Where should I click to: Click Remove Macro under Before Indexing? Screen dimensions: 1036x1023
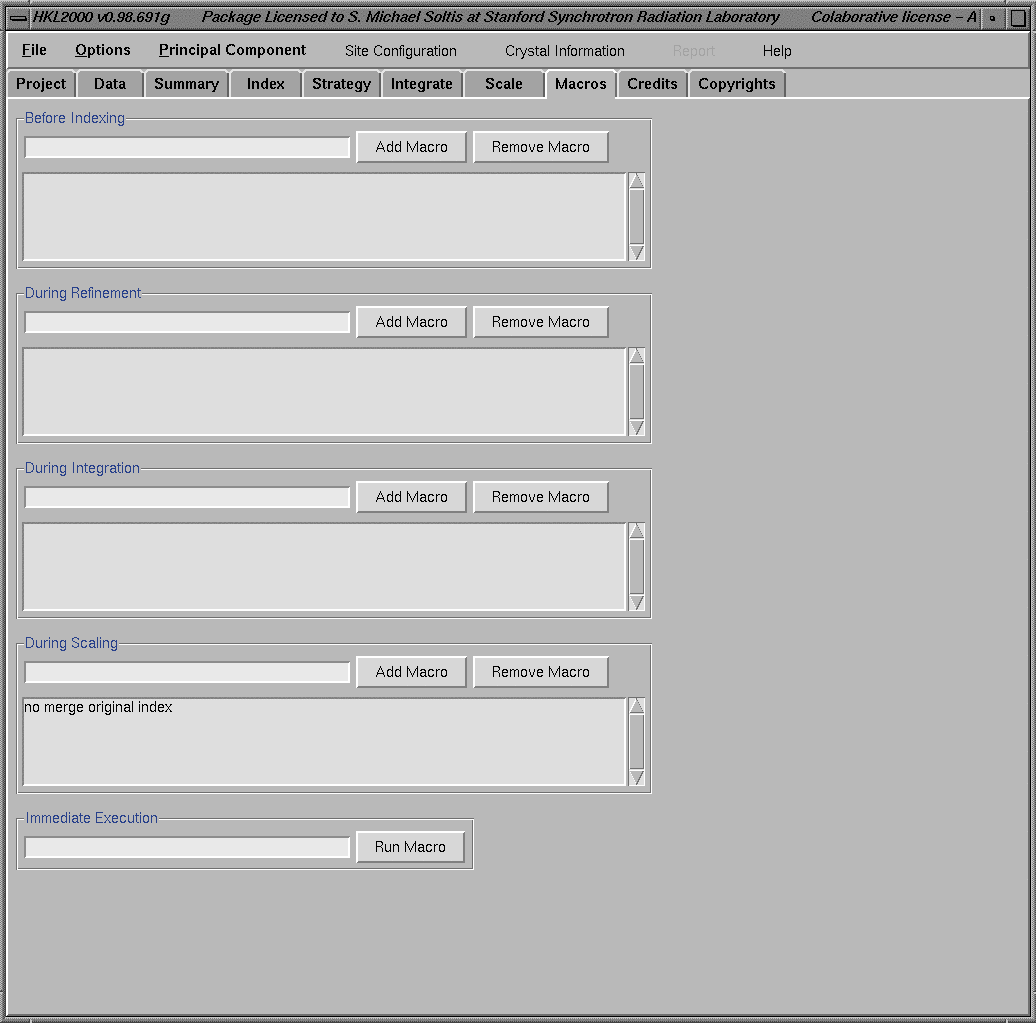click(540, 147)
